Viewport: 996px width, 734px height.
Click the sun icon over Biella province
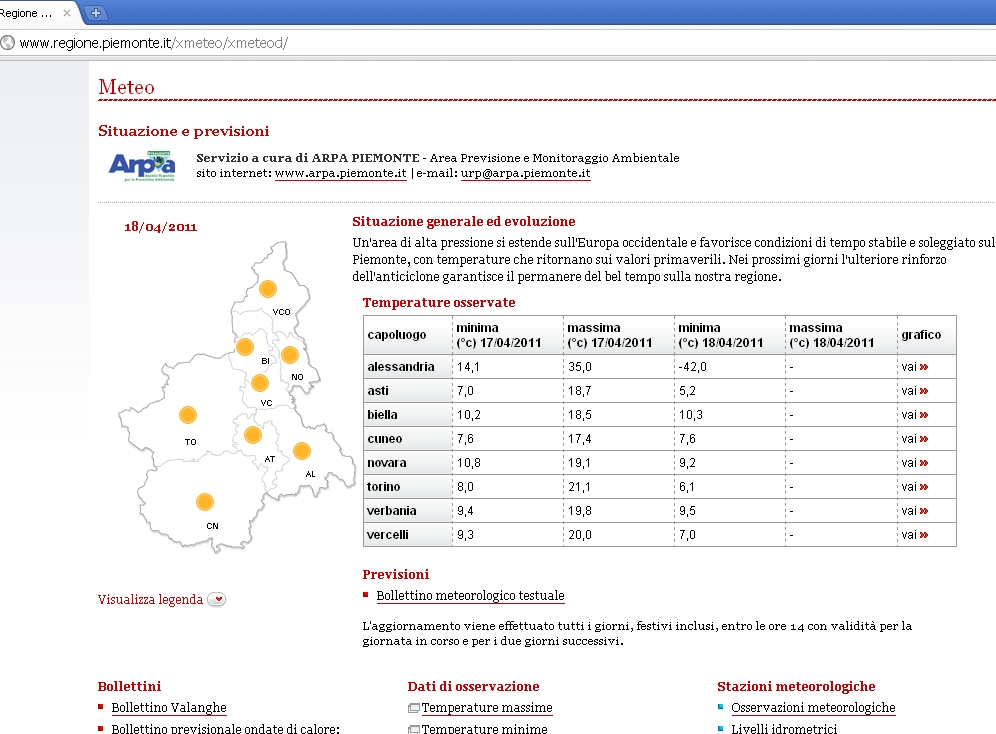pos(244,347)
